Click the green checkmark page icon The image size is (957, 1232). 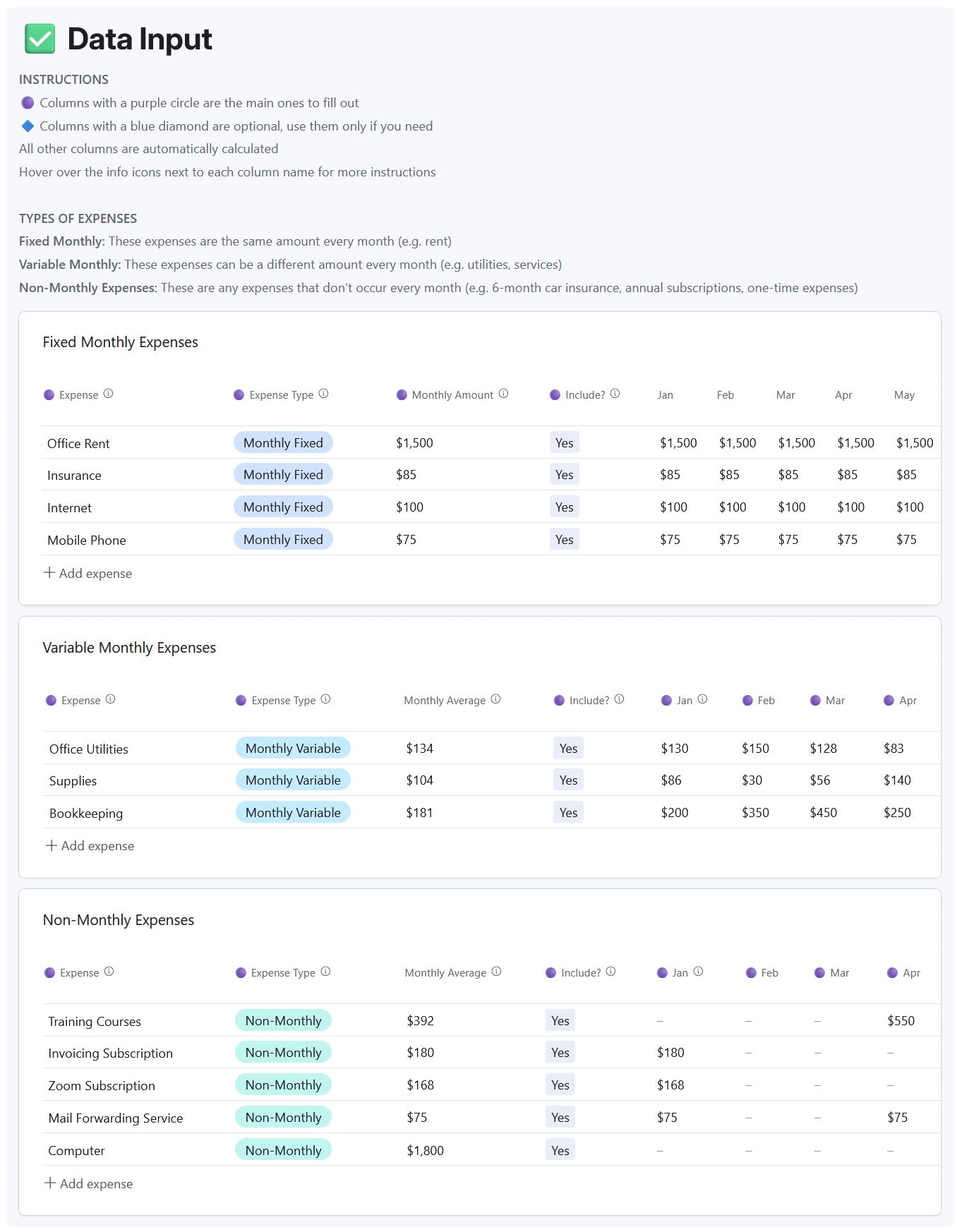(x=40, y=39)
